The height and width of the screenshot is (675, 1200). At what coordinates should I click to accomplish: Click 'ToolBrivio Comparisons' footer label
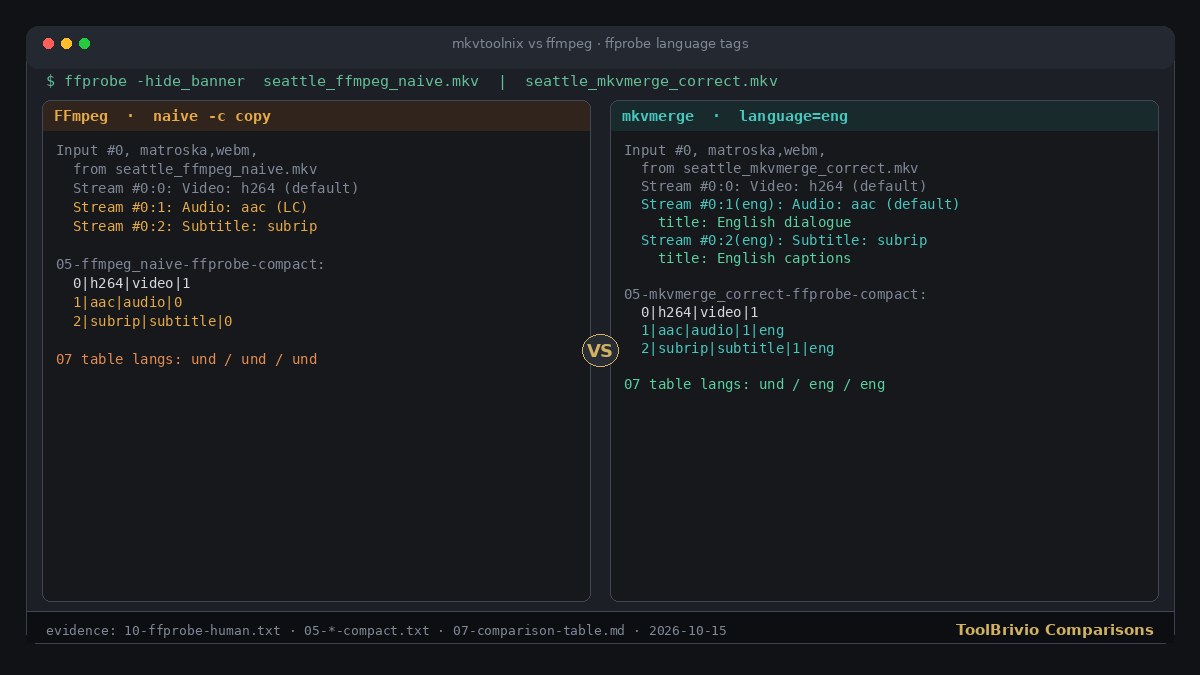(x=1054, y=630)
